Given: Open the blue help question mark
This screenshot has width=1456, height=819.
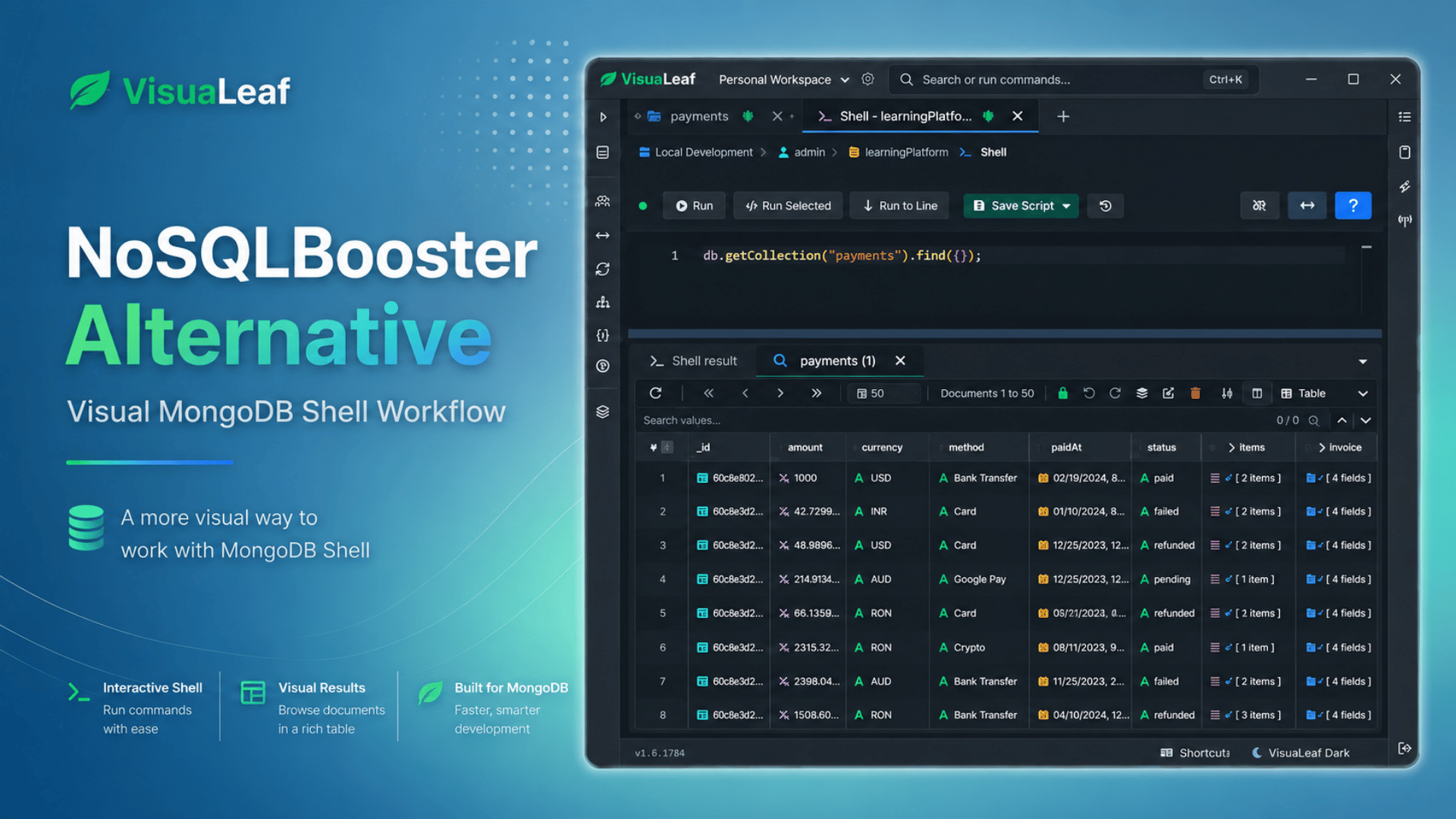Looking at the screenshot, I should click(1353, 206).
